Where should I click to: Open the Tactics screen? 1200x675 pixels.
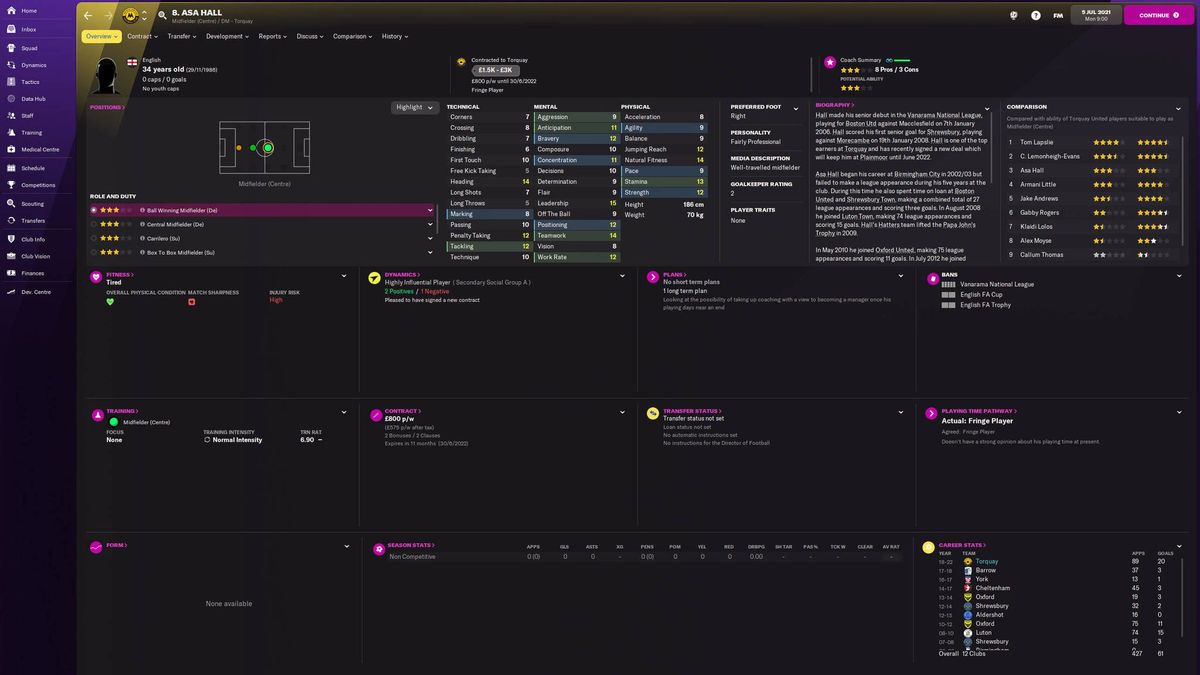[32, 81]
